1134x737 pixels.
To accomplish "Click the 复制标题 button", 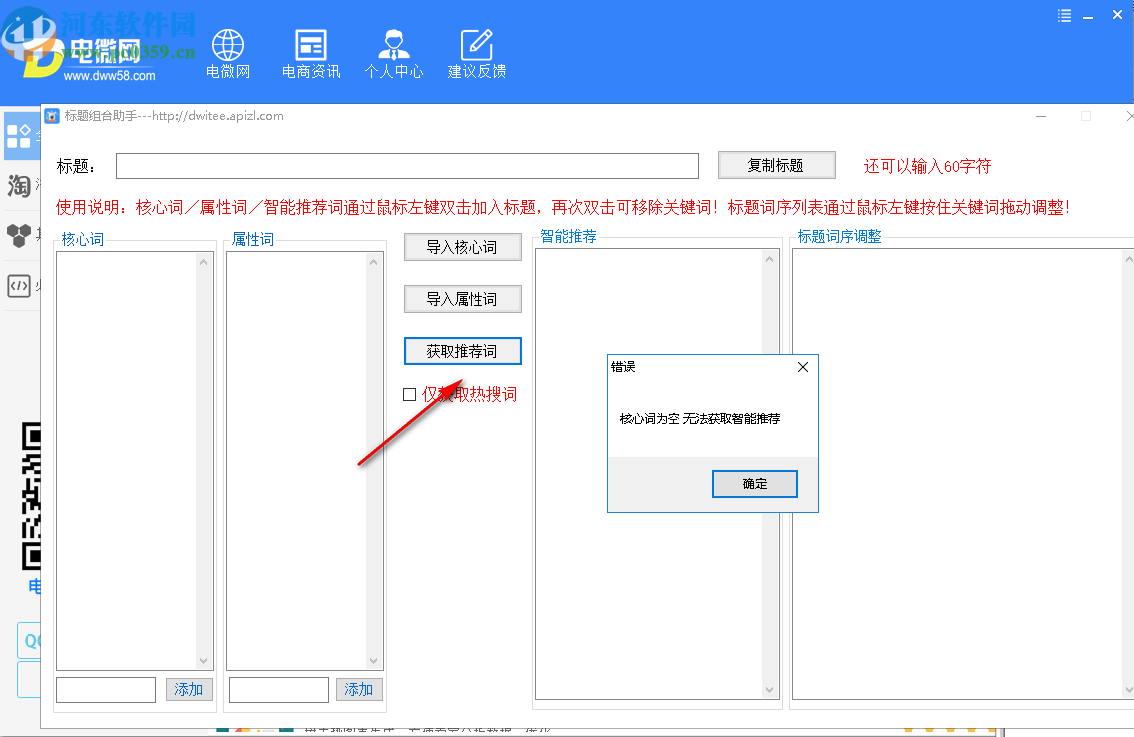I will (777, 165).
